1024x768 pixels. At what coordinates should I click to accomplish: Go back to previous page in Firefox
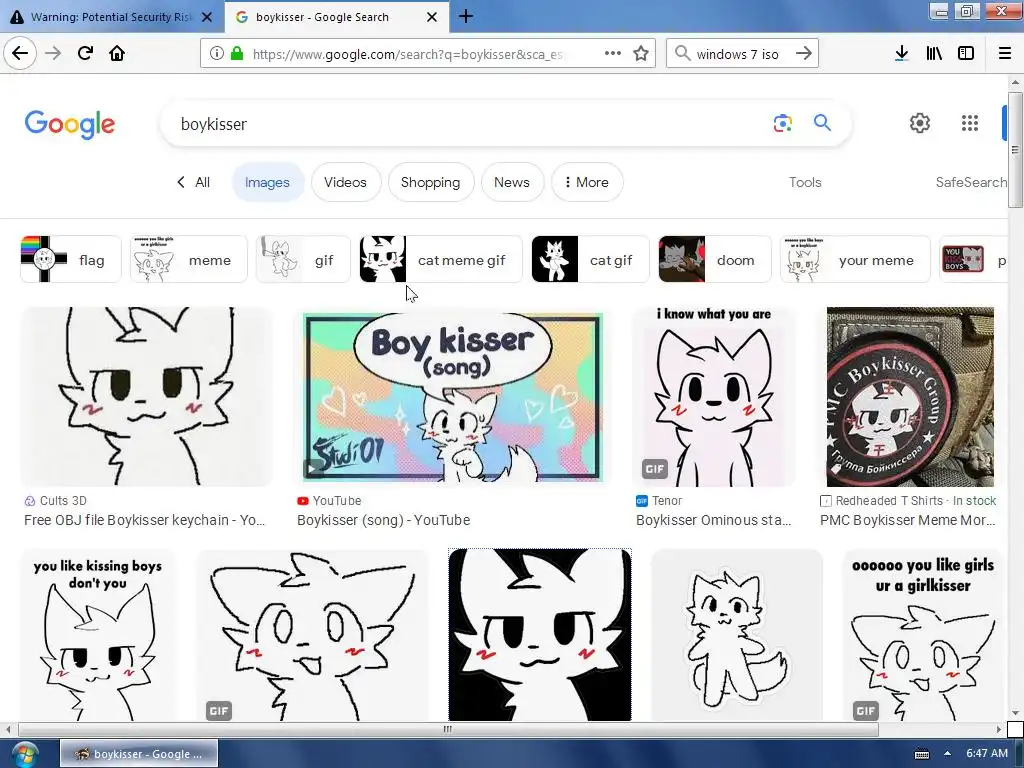[x=20, y=53]
